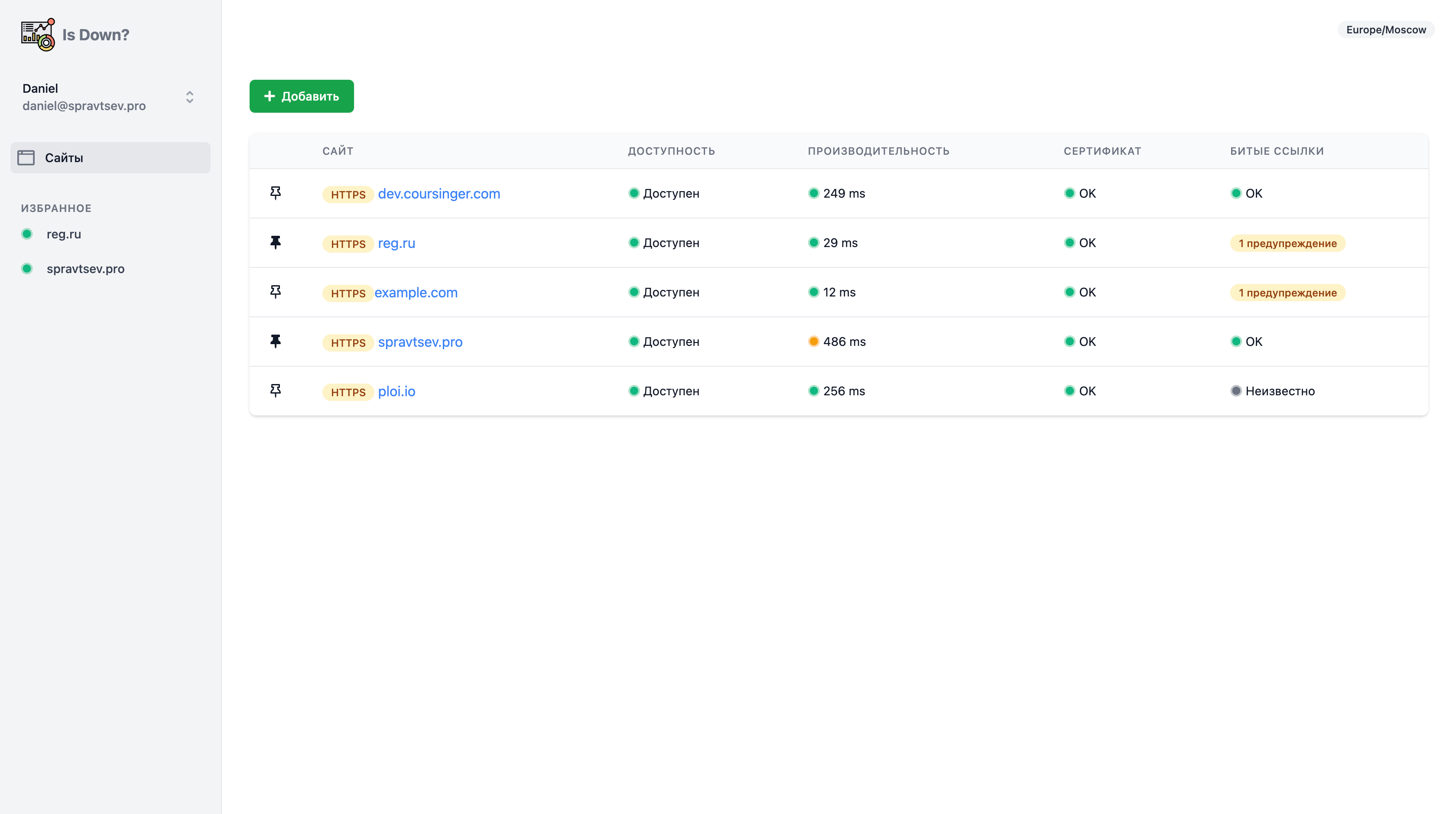The height and width of the screenshot is (814, 1456).
Task: Click green status dot beside reg.ru favorite
Action: tap(26, 234)
